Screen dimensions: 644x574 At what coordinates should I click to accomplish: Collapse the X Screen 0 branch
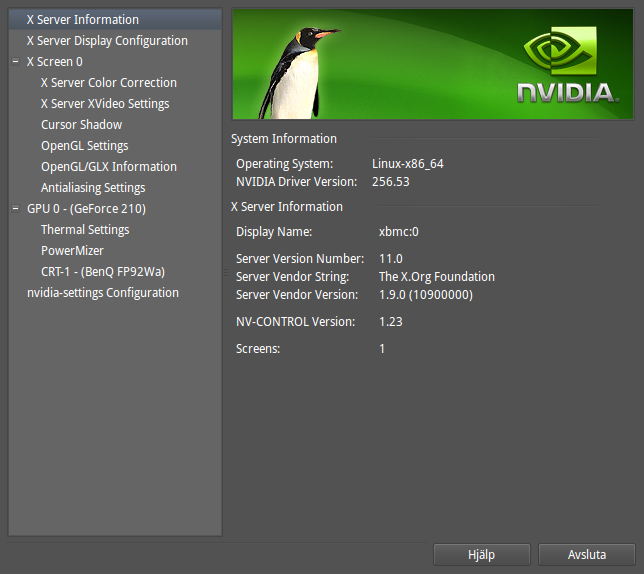(16, 62)
